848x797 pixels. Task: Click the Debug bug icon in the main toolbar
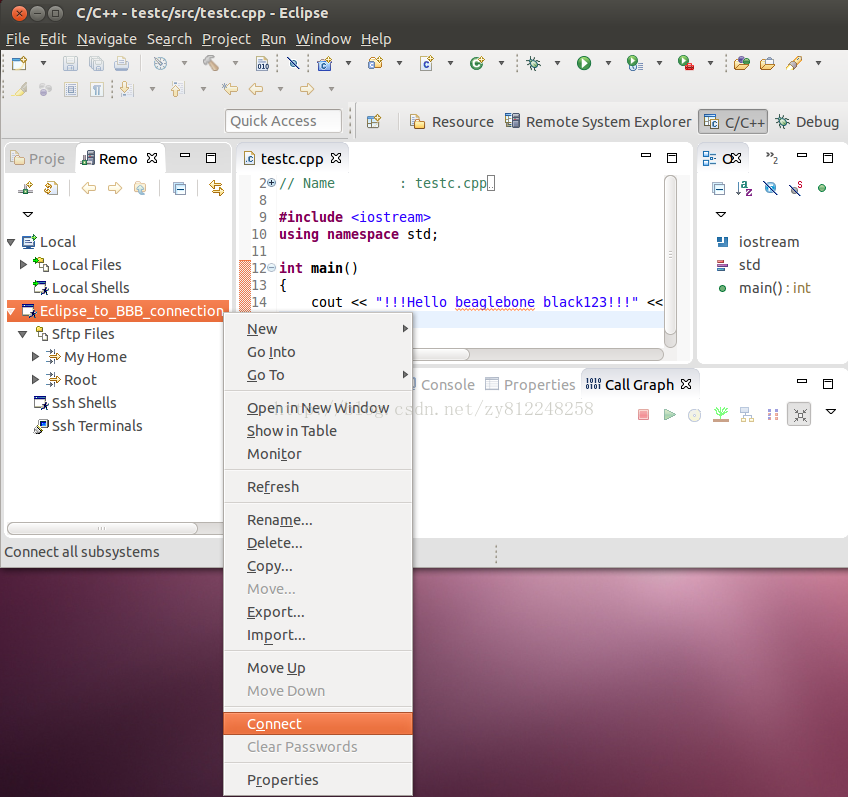[534, 63]
